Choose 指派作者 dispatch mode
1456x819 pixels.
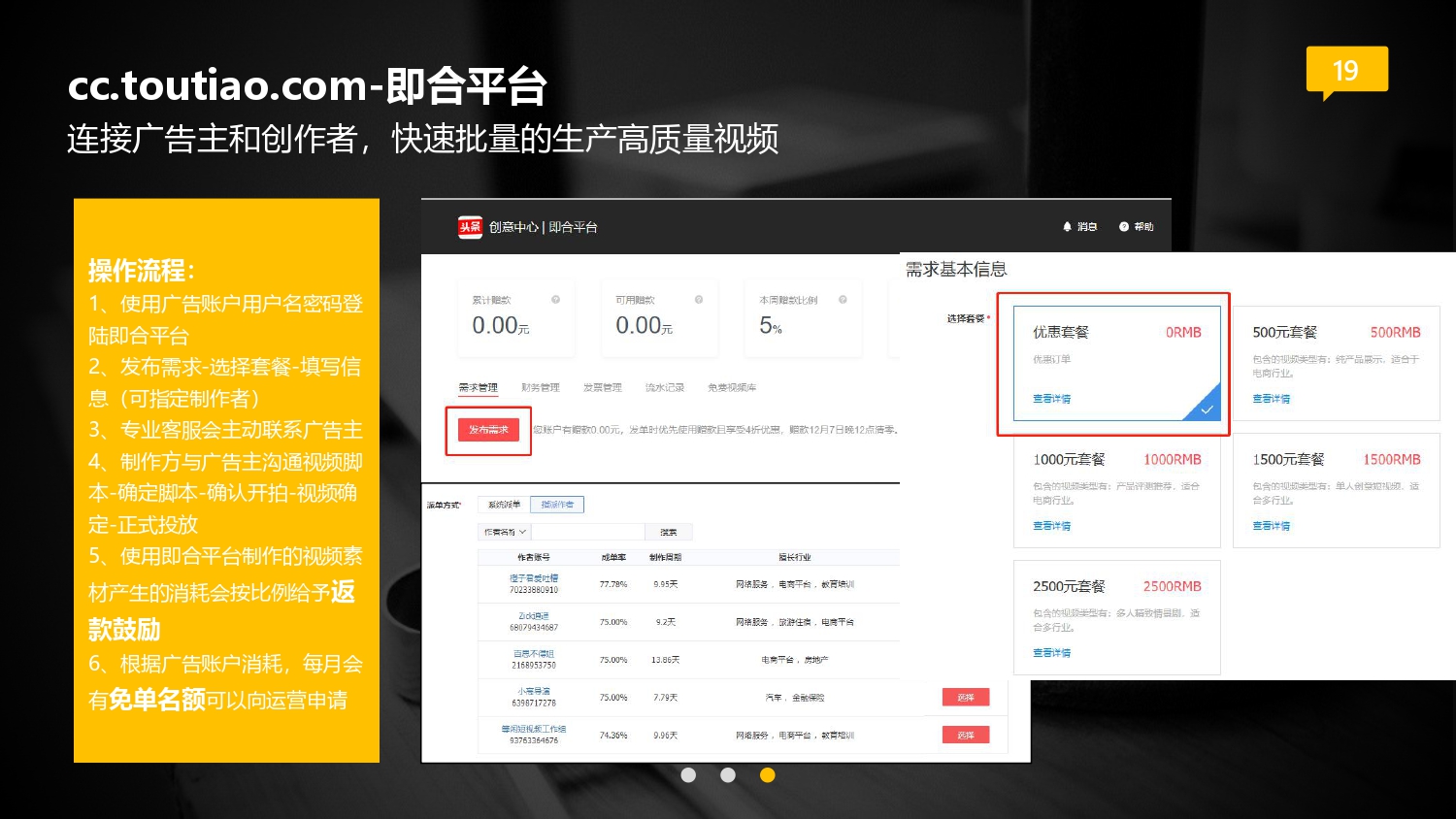(557, 505)
